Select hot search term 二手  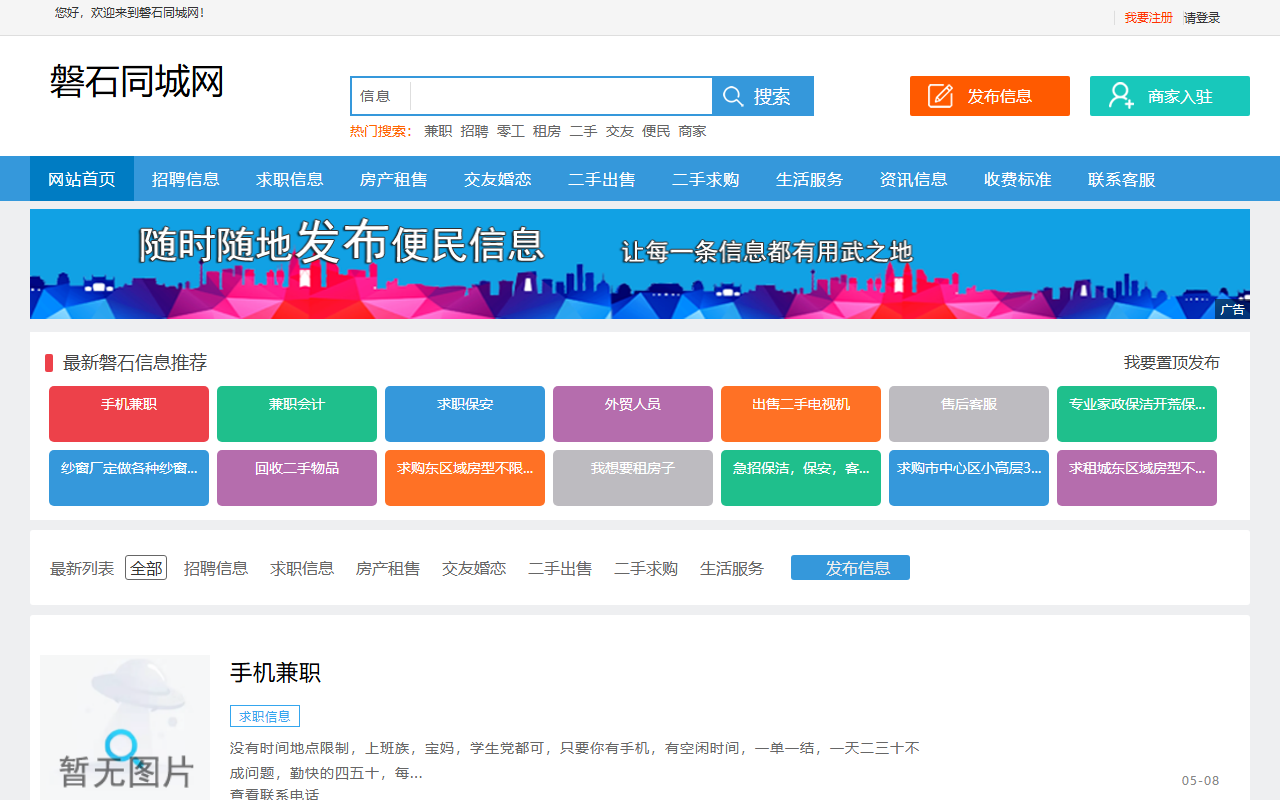coord(583,131)
